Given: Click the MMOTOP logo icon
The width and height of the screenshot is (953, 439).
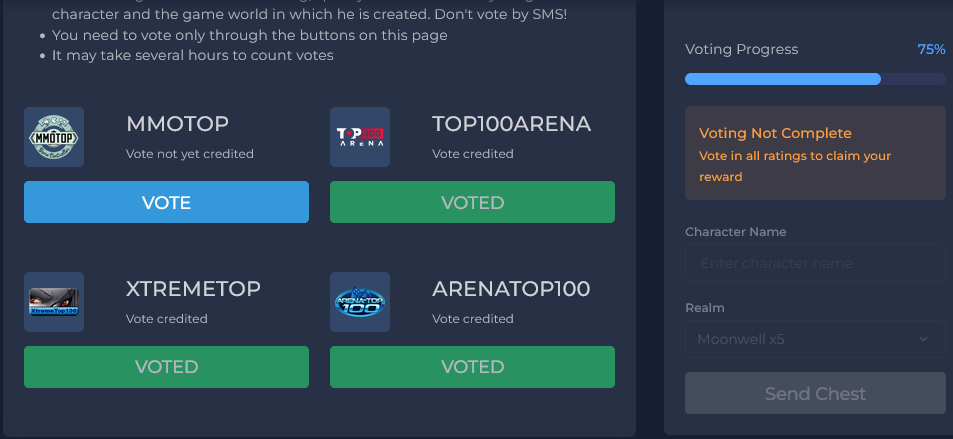Looking at the screenshot, I should [x=54, y=137].
